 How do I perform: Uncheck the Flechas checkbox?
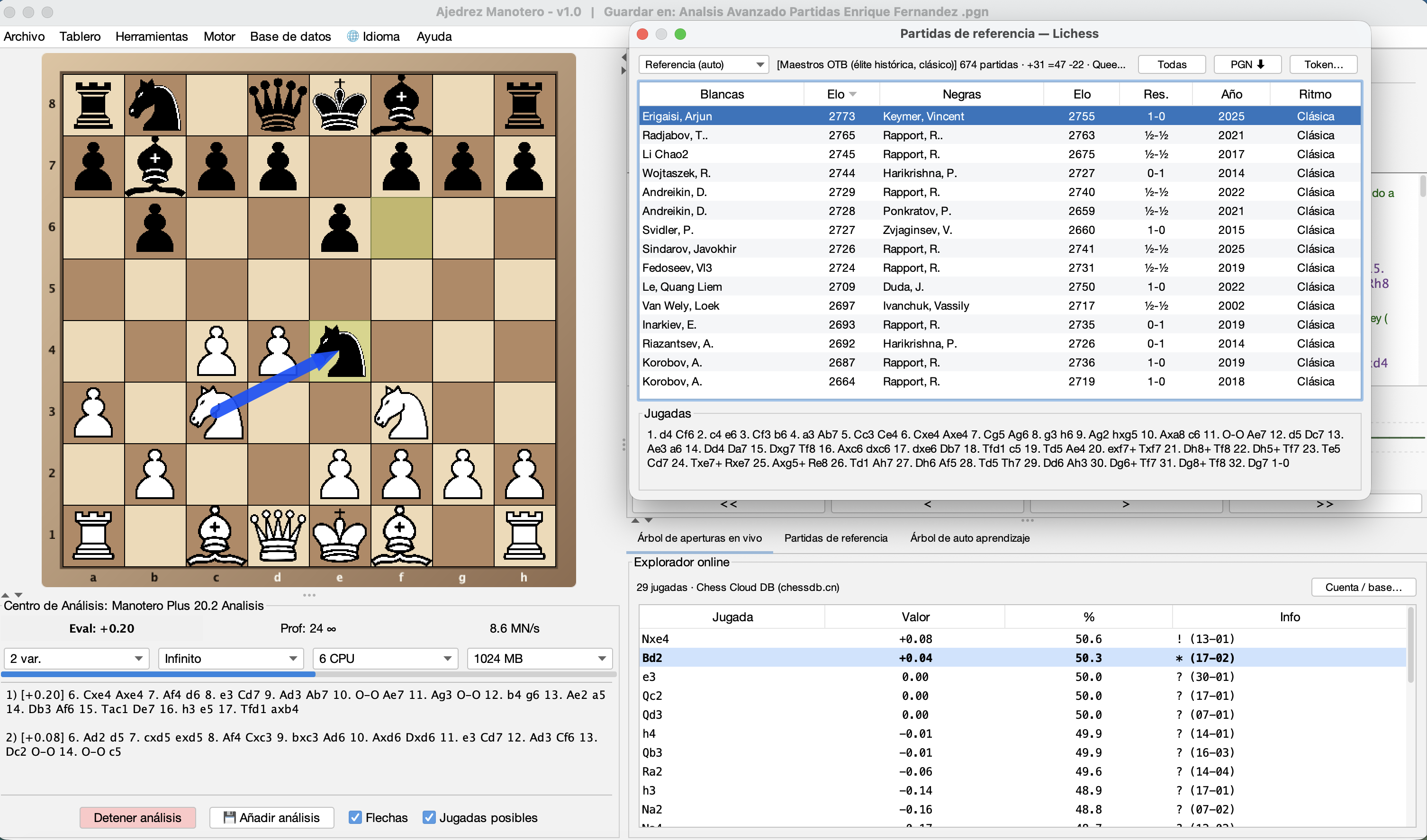coord(355,817)
